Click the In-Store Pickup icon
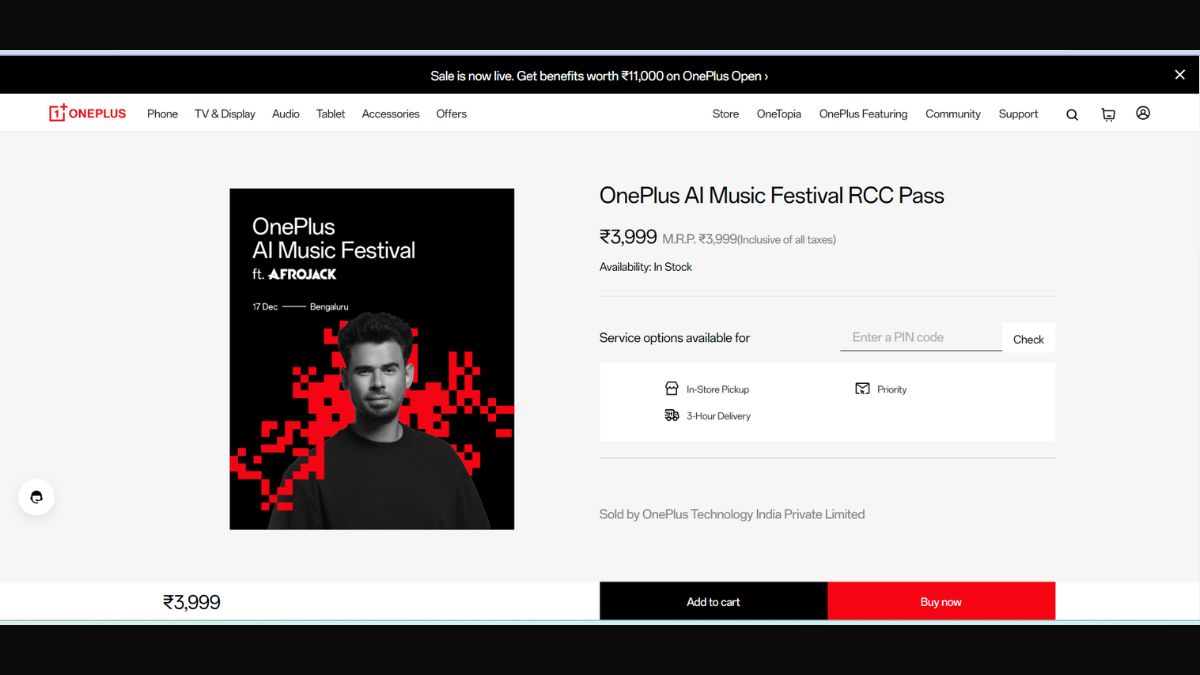This screenshot has height=675, width=1200. (x=672, y=389)
